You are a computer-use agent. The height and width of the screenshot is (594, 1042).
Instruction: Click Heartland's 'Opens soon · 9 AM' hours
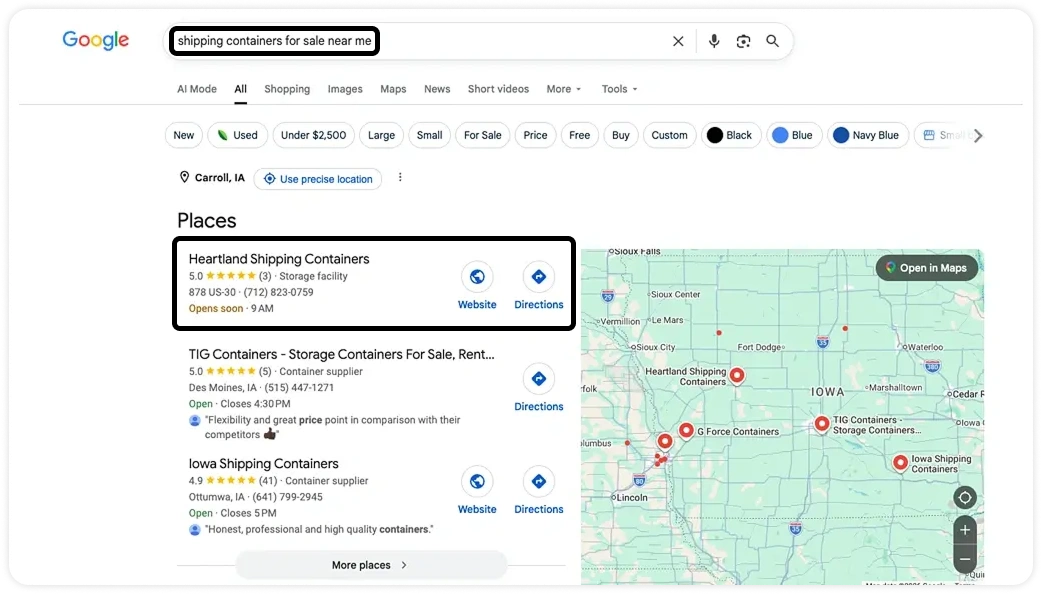[231, 308]
